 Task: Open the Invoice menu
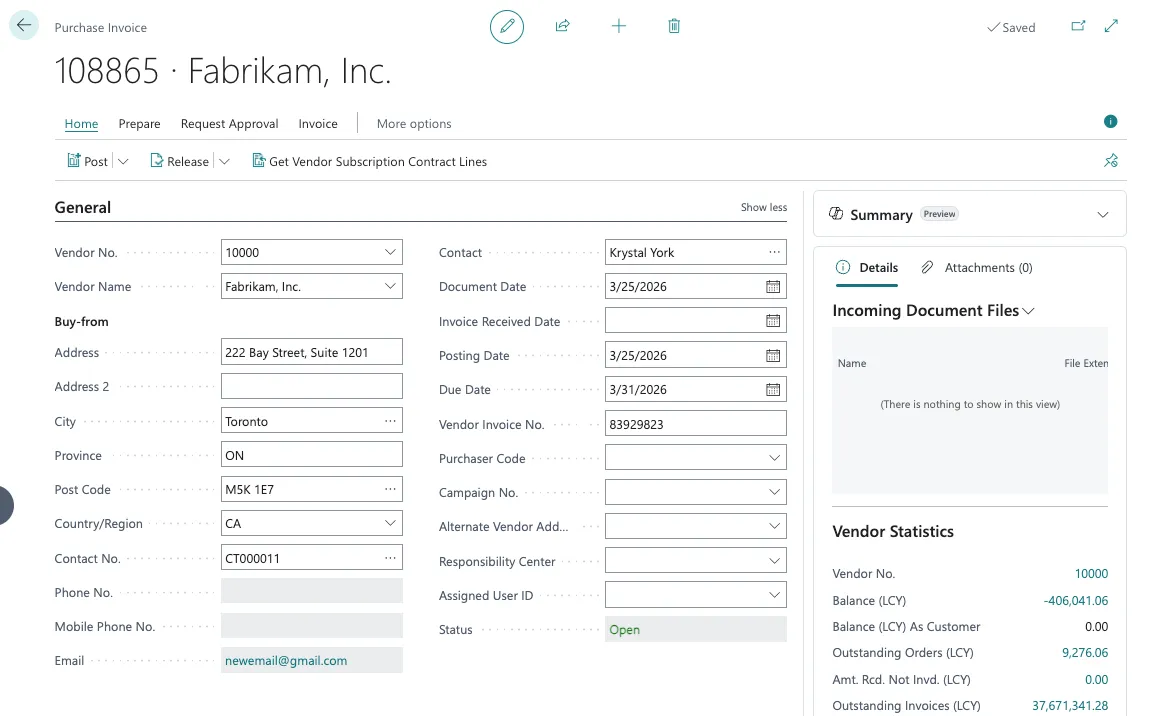click(318, 124)
